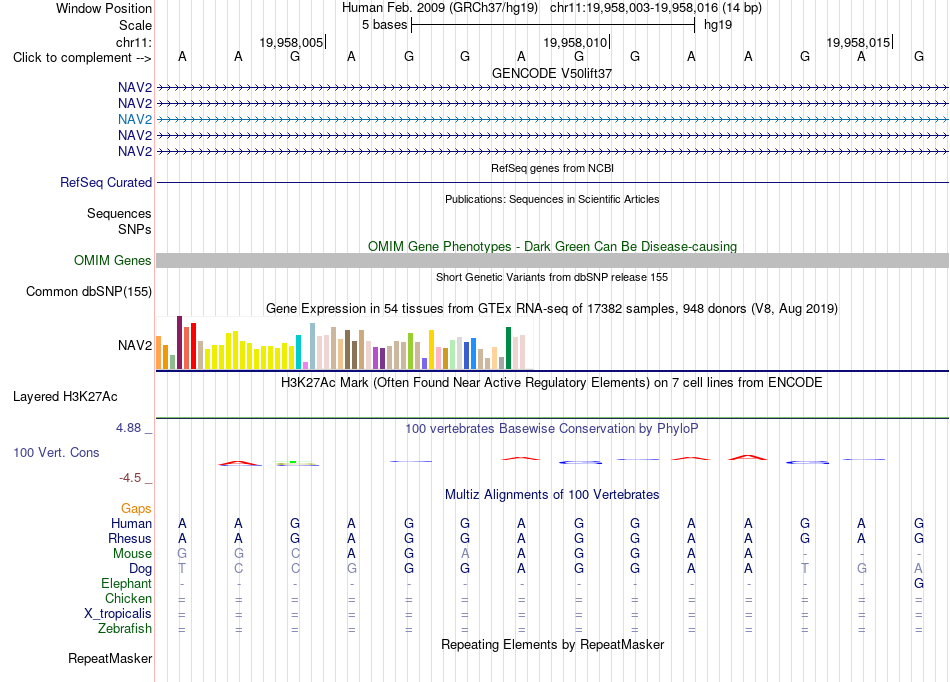Click '100 vertebrates Basewise Conservation by PhyloP' title

552,429
